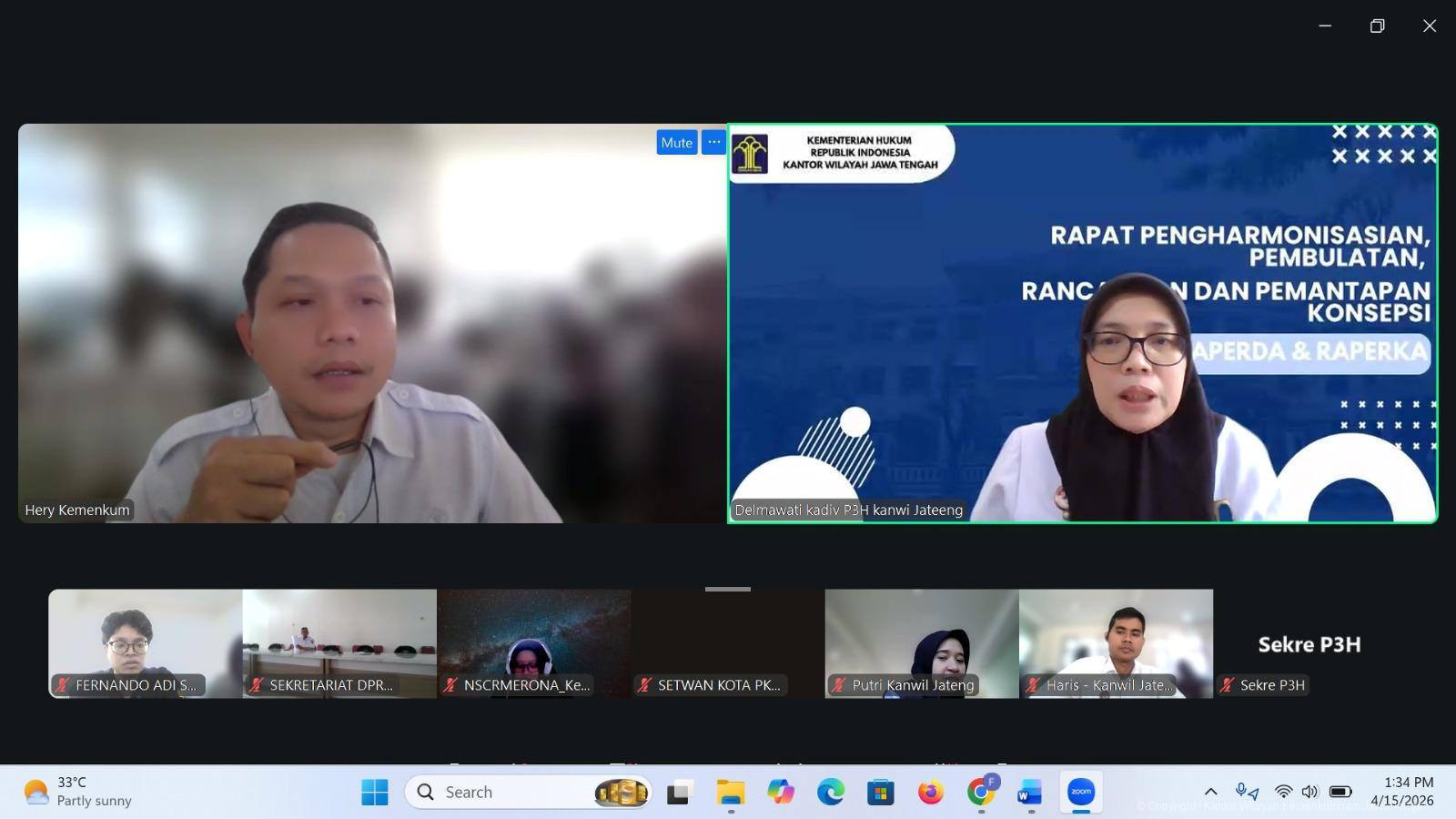Open Zoom from the taskbar
This screenshot has height=819, width=1456.
pos(1079,792)
